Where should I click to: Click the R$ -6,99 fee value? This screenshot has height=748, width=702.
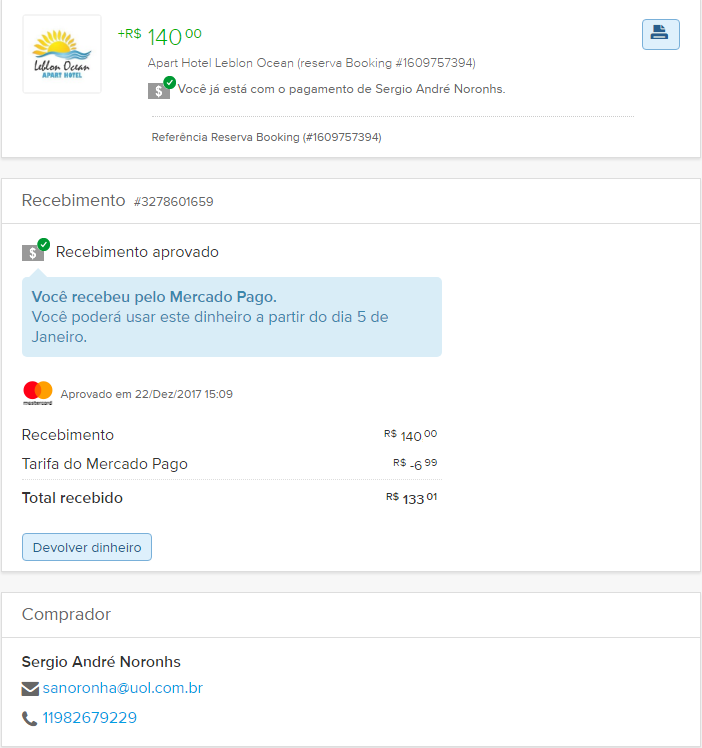415,464
